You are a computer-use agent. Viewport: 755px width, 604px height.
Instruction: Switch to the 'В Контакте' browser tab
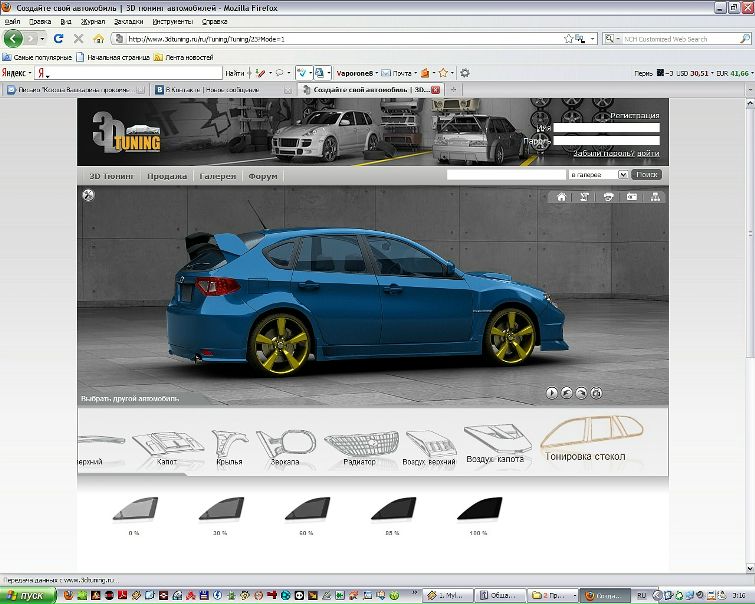(223, 90)
